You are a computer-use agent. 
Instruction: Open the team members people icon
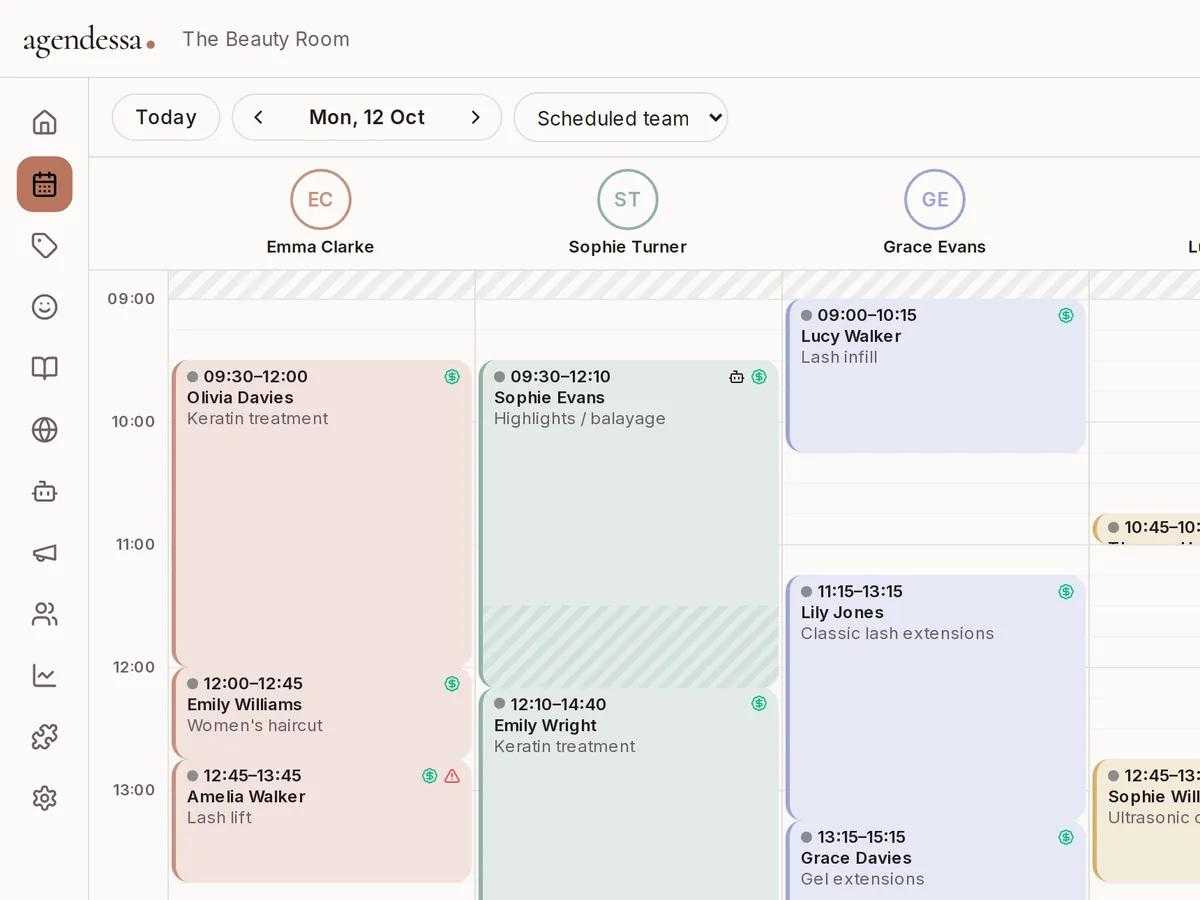(x=44, y=614)
